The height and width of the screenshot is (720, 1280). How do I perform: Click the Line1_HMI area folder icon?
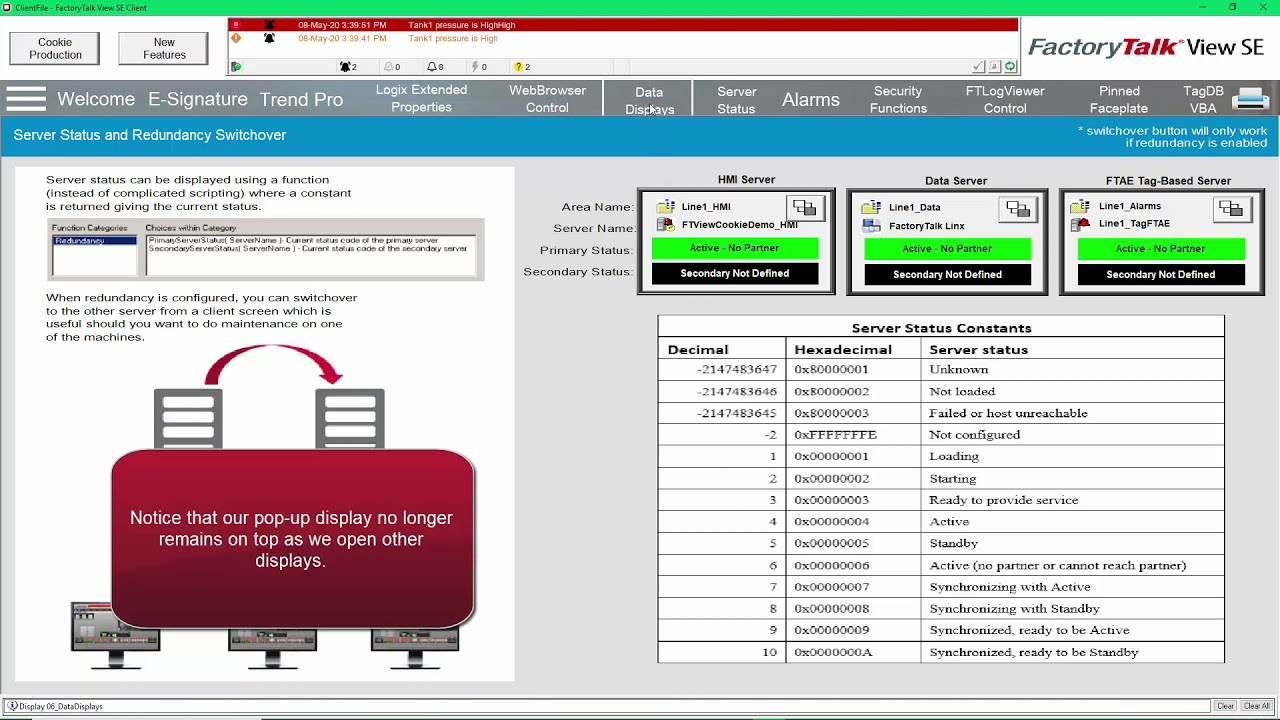[665, 207]
